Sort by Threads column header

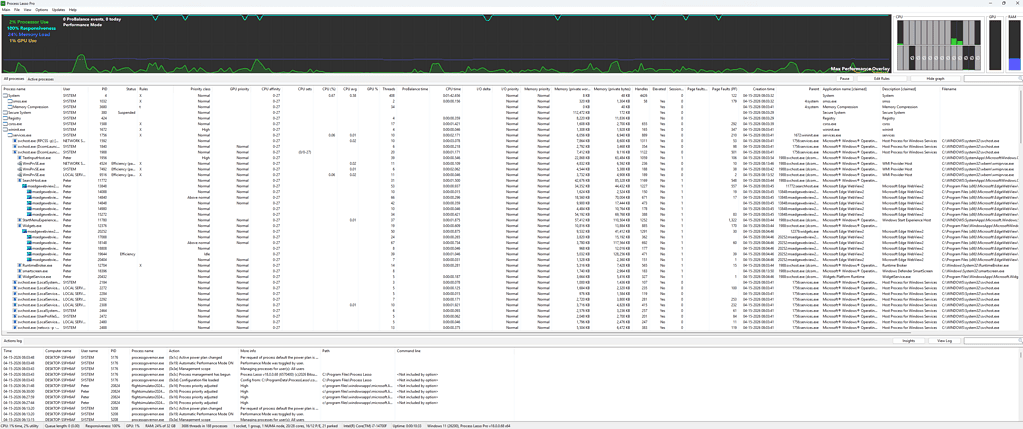point(389,88)
